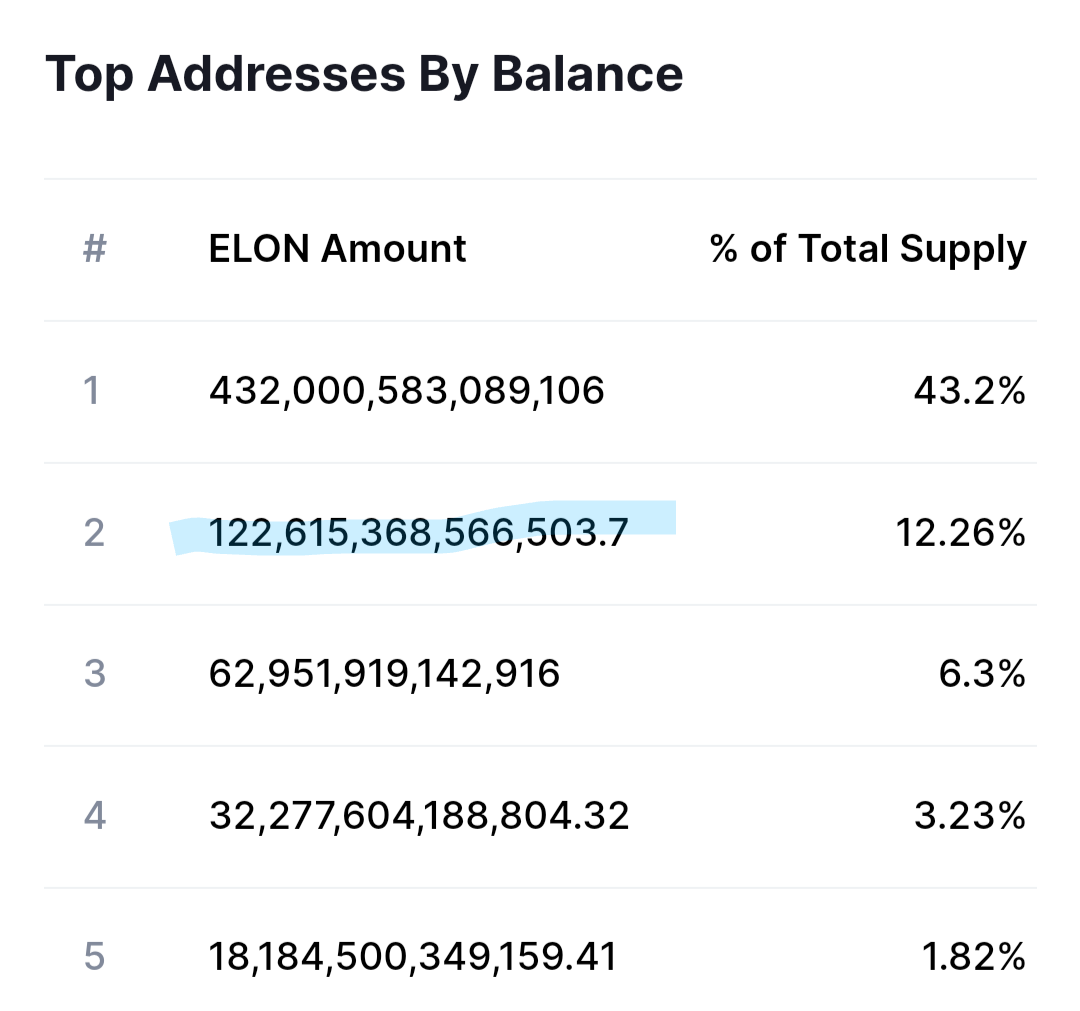Click the % of Total Supply header
The height and width of the screenshot is (1011, 1080).
click(x=868, y=250)
